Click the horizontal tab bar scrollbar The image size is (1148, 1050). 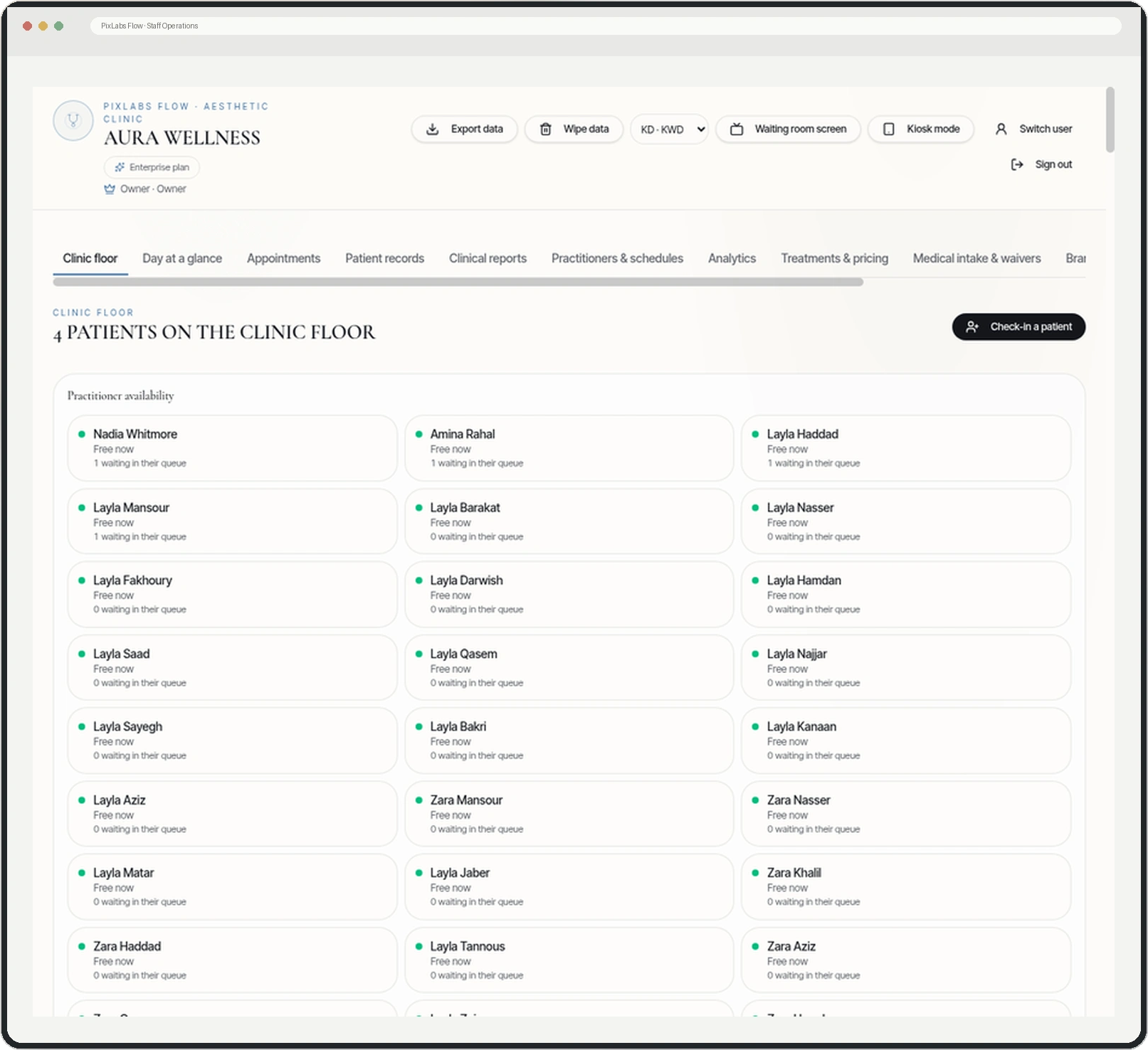[x=458, y=282]
